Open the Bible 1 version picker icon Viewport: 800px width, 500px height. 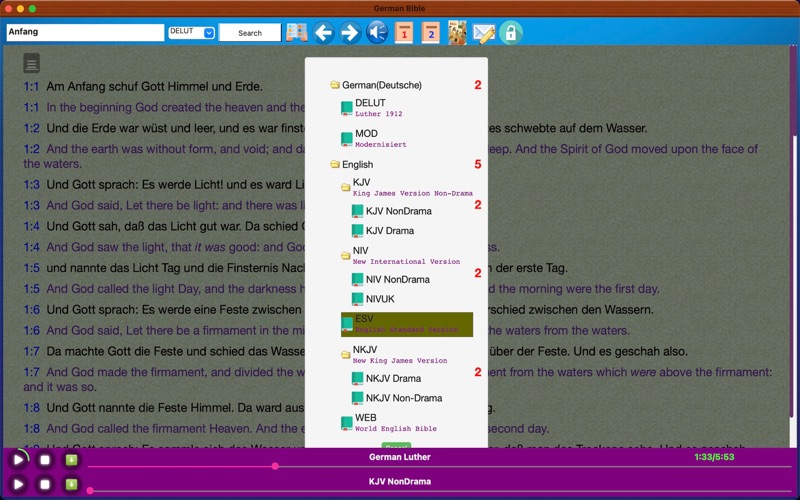tap(404, 33)
